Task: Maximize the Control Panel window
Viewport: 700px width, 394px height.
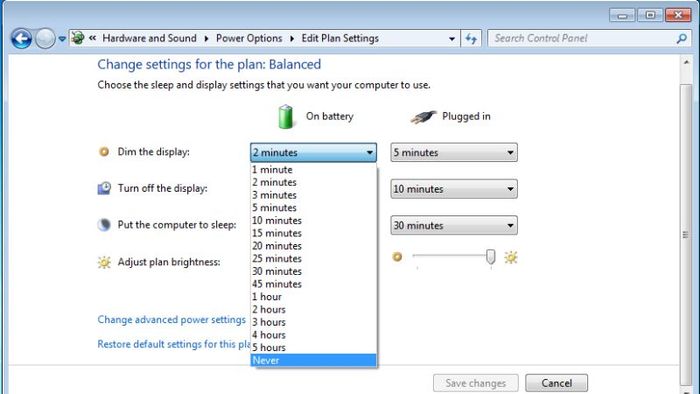Action: [650, 15]
